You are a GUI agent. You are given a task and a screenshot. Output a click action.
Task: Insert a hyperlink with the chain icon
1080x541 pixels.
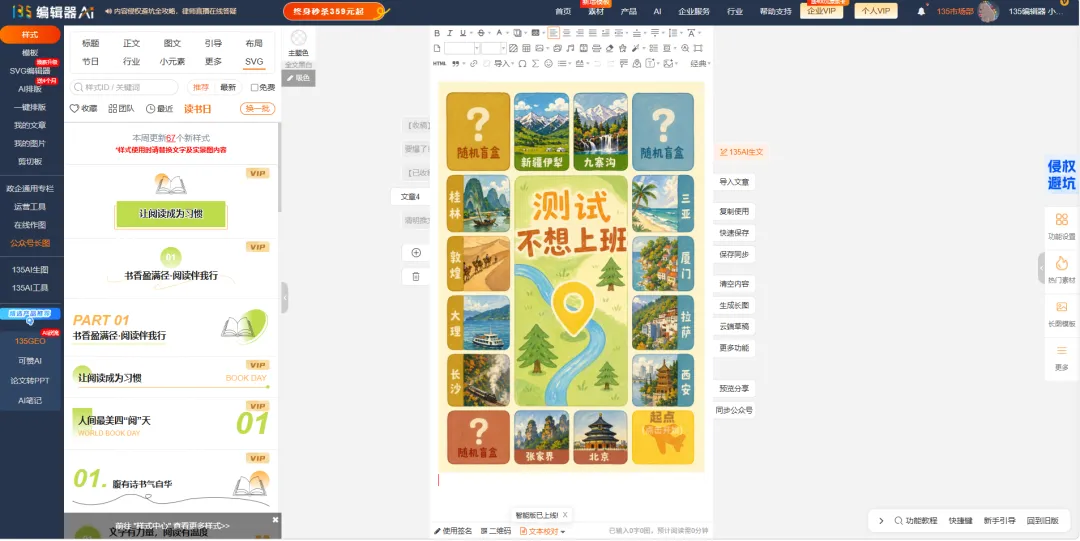(x=474, y=63)
